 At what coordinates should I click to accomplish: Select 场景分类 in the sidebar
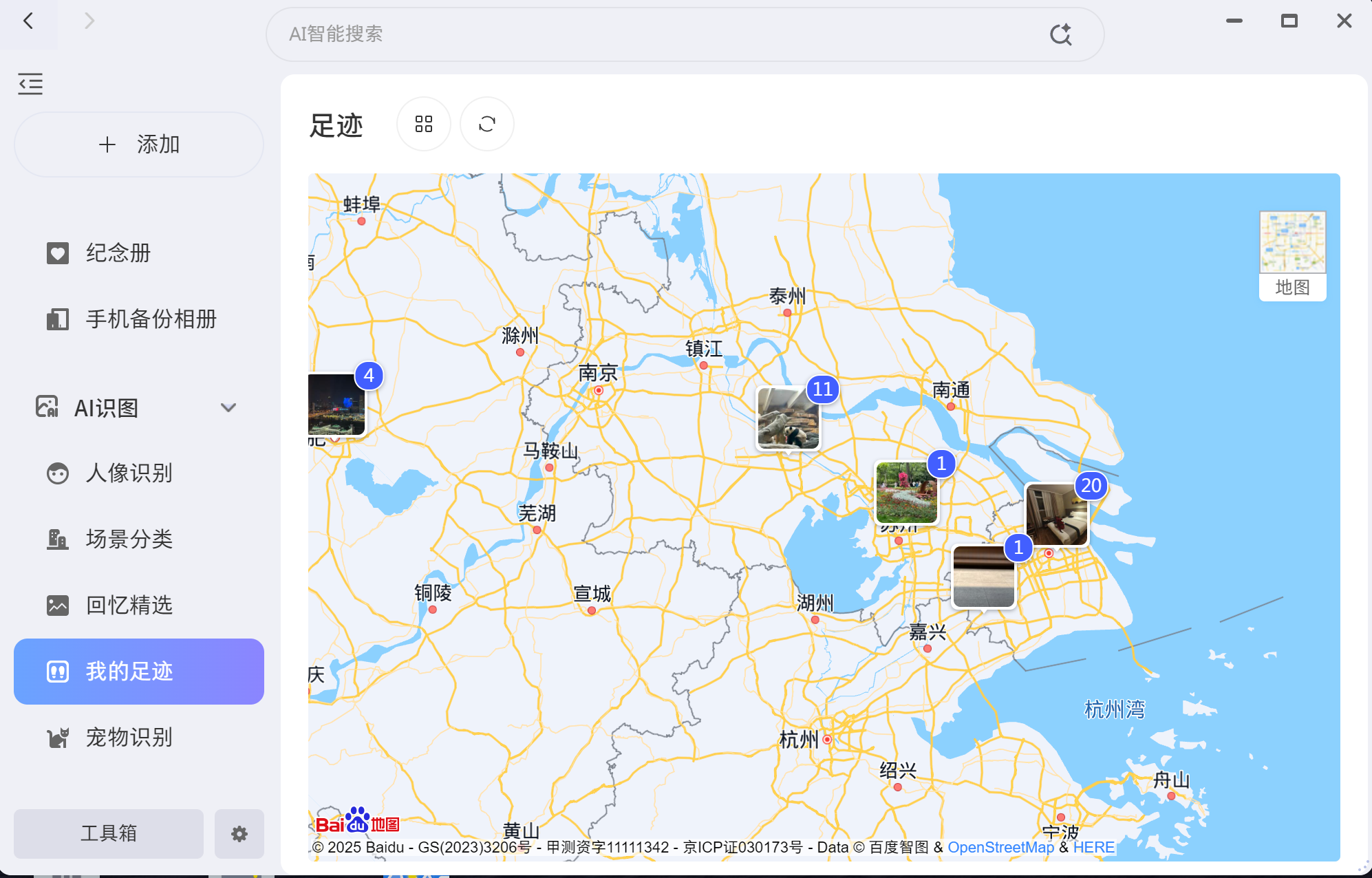click(128, 539)
